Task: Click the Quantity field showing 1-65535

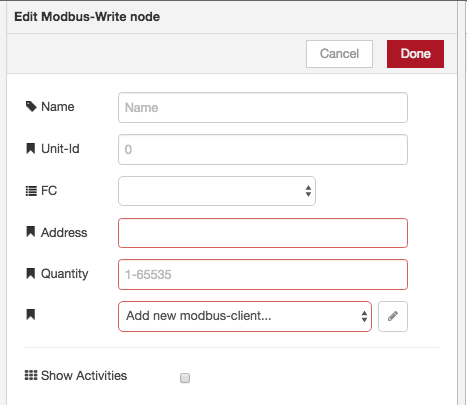Action: pyautogui.click(x=263, y=275)
